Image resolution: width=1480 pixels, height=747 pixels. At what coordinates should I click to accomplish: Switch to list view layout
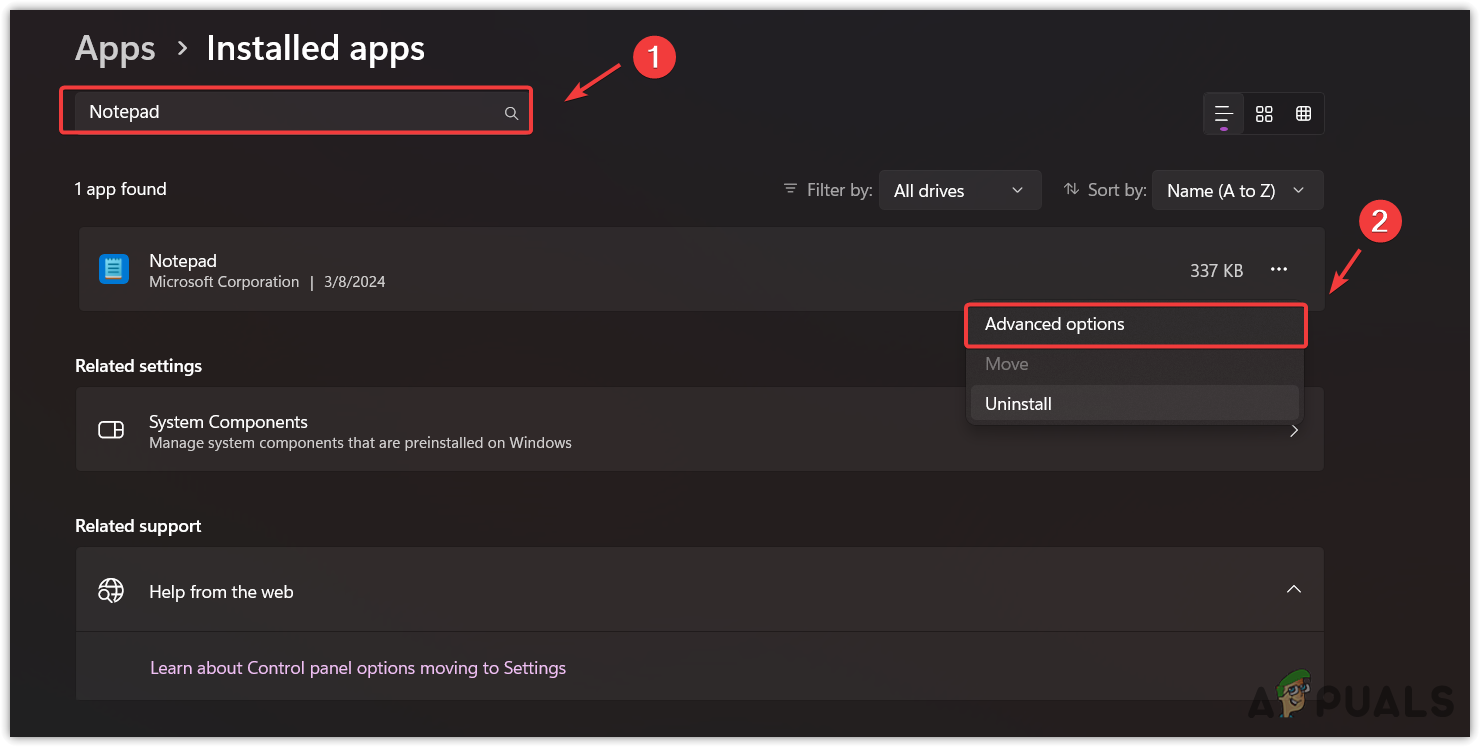1223,114
